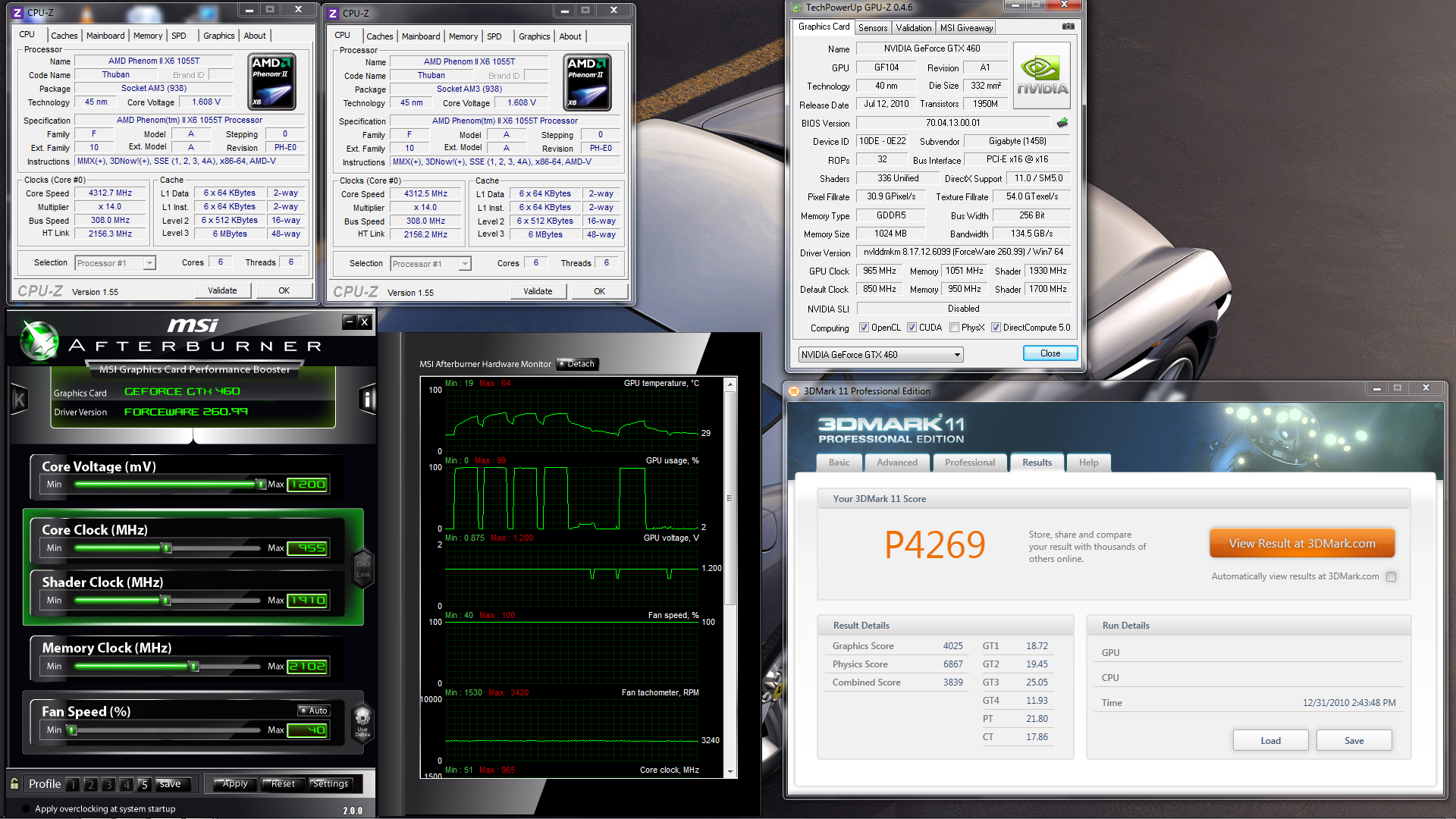Click the NVIDIA logo in GPU-Z
The width and height of the screenshot is (1456, 819).
tap(1042, 75)
